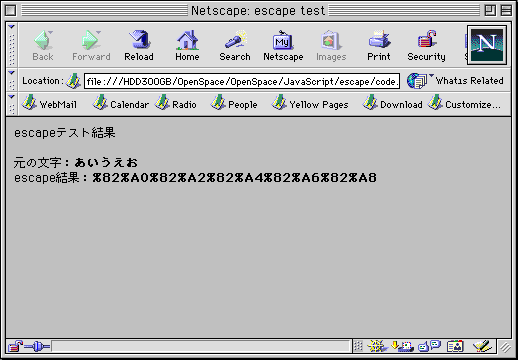Collapse the personal toolbar with its triangle
518x360 pixels.
click(12, 97)
